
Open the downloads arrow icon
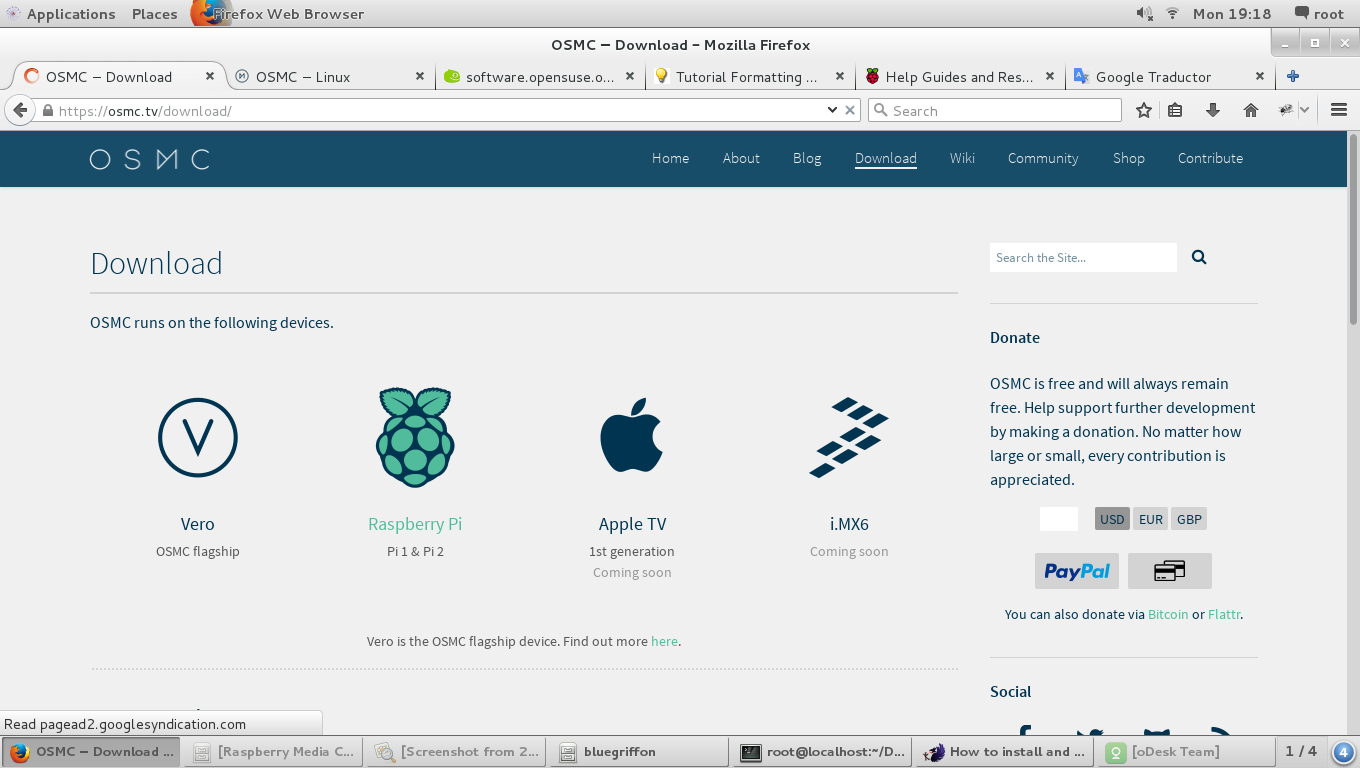click(x=1213, y=111)
